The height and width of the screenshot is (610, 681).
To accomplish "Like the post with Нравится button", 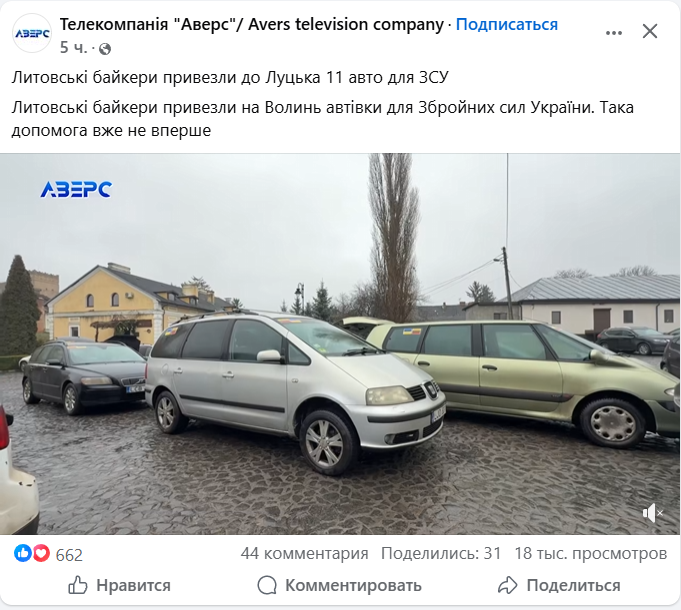I will [119, 585].
